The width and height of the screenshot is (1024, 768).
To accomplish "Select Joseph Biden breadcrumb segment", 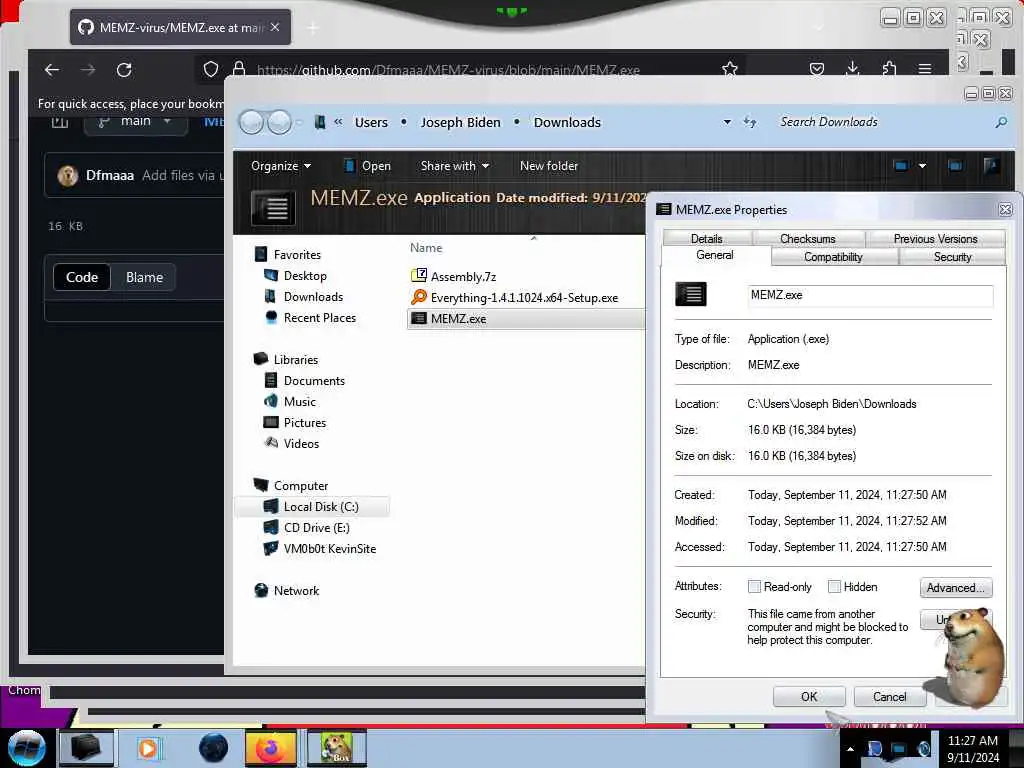I will [x=460, y=122].
